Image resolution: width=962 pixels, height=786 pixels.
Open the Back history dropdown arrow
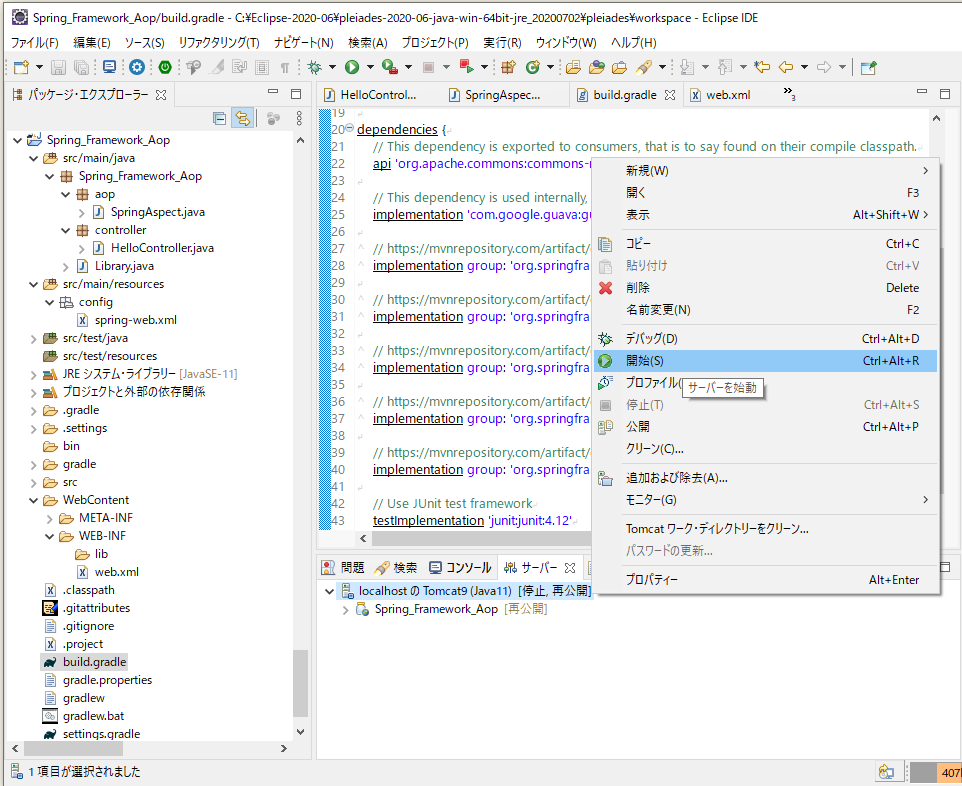(x=804, y=67)
